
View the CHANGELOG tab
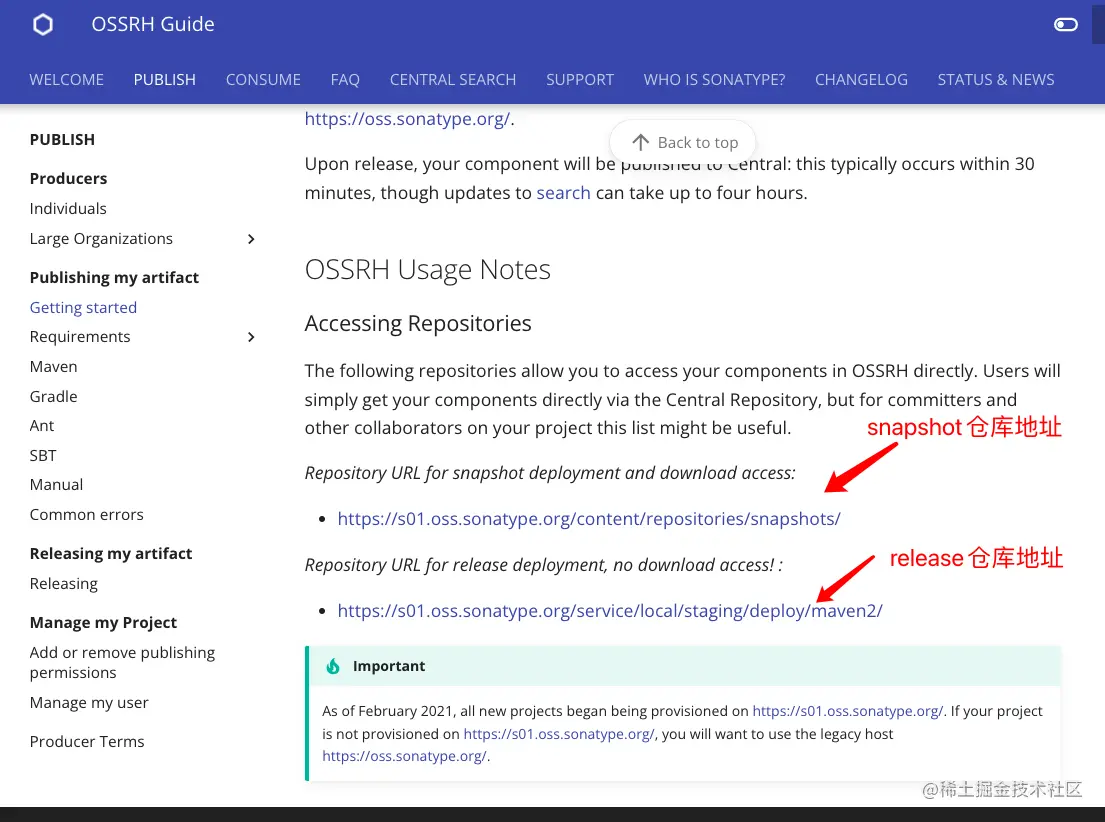[x=861, y=80]
